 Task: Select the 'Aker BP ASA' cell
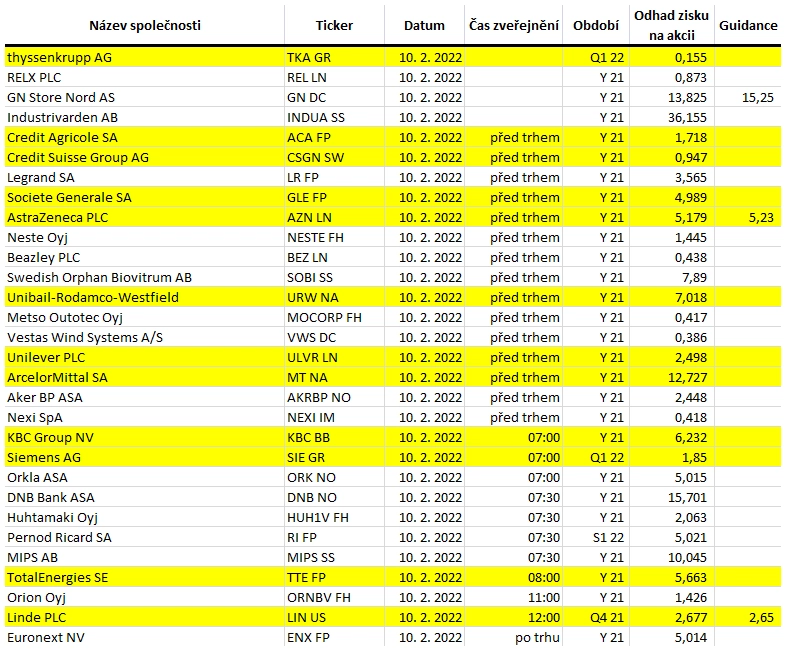(145, 398)
